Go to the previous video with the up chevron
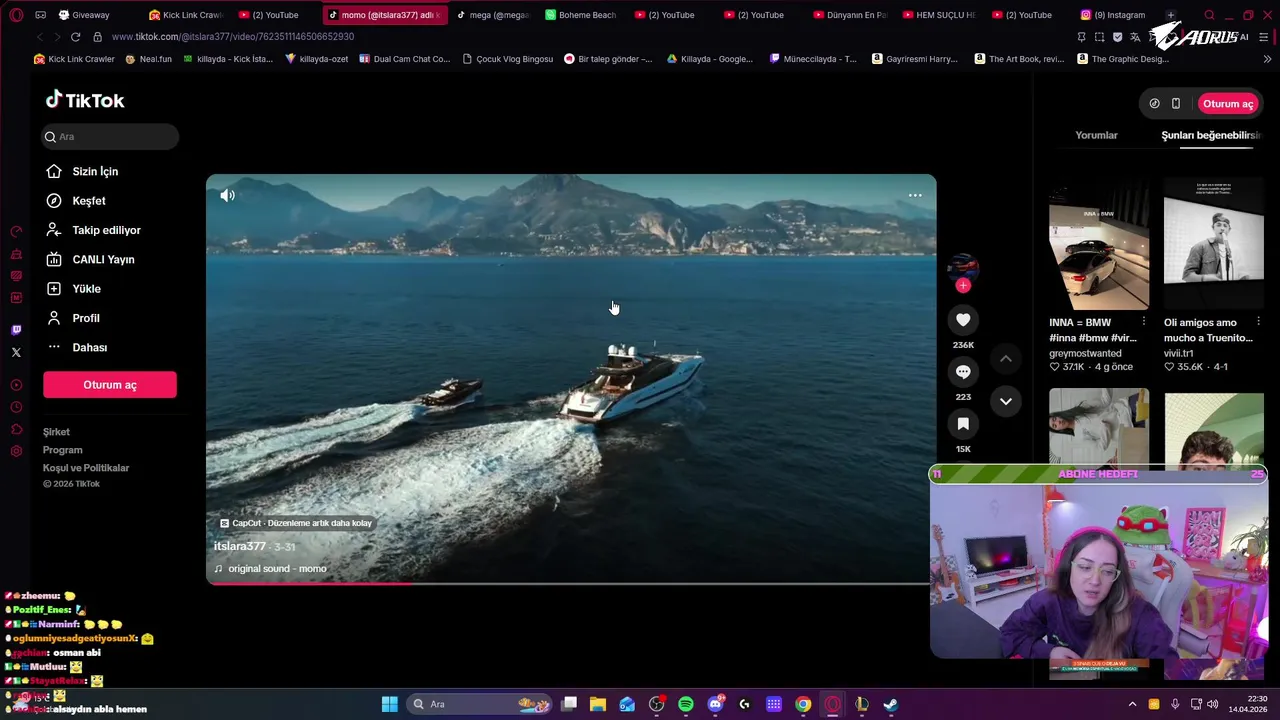 [x=1006, y=359]
